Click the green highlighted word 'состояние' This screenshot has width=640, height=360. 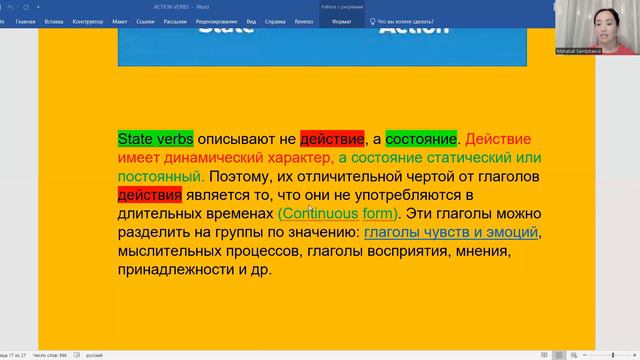click(421, 139)
